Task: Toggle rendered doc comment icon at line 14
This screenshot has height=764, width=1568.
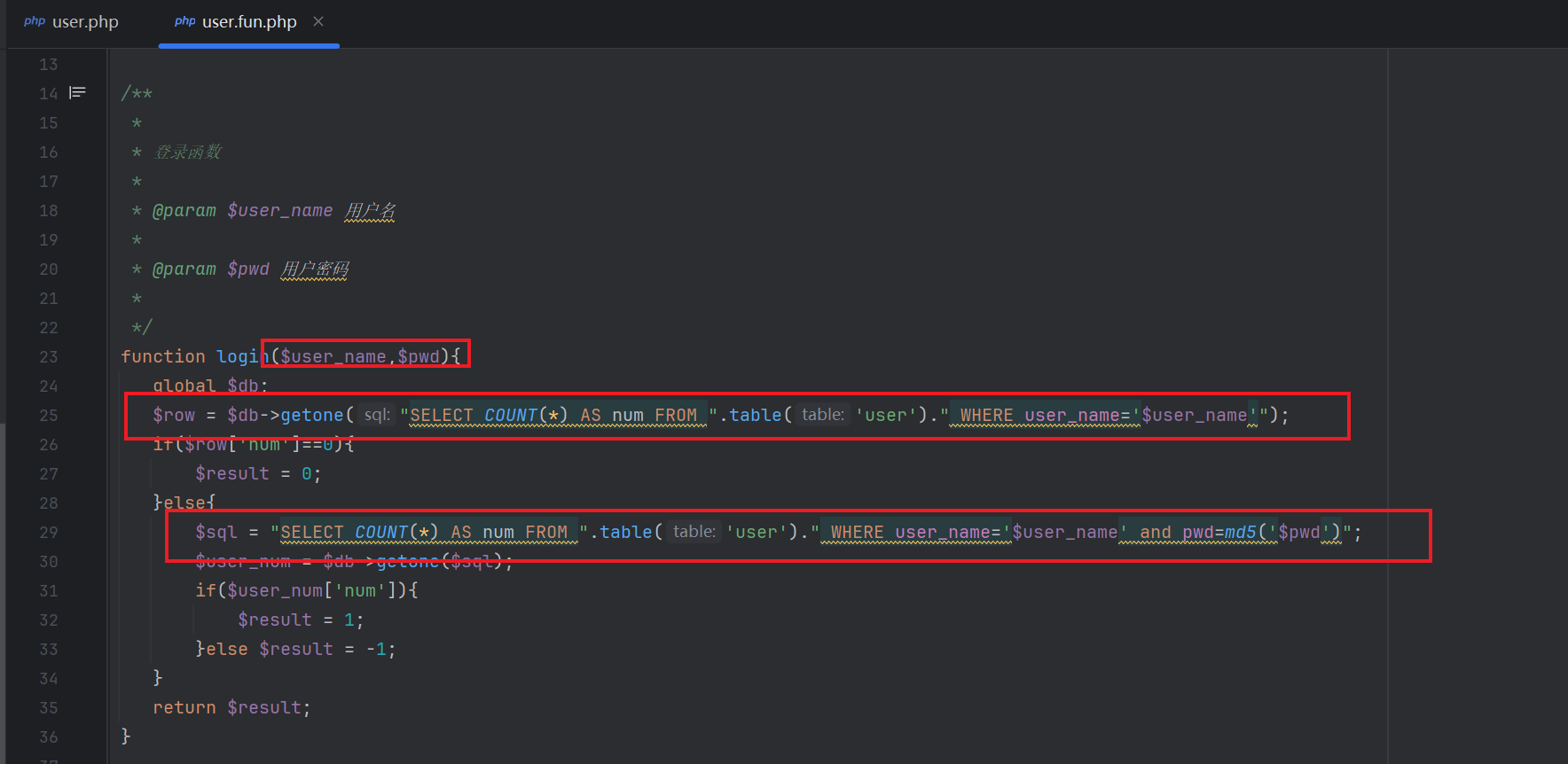Action: tap(78, 92)
